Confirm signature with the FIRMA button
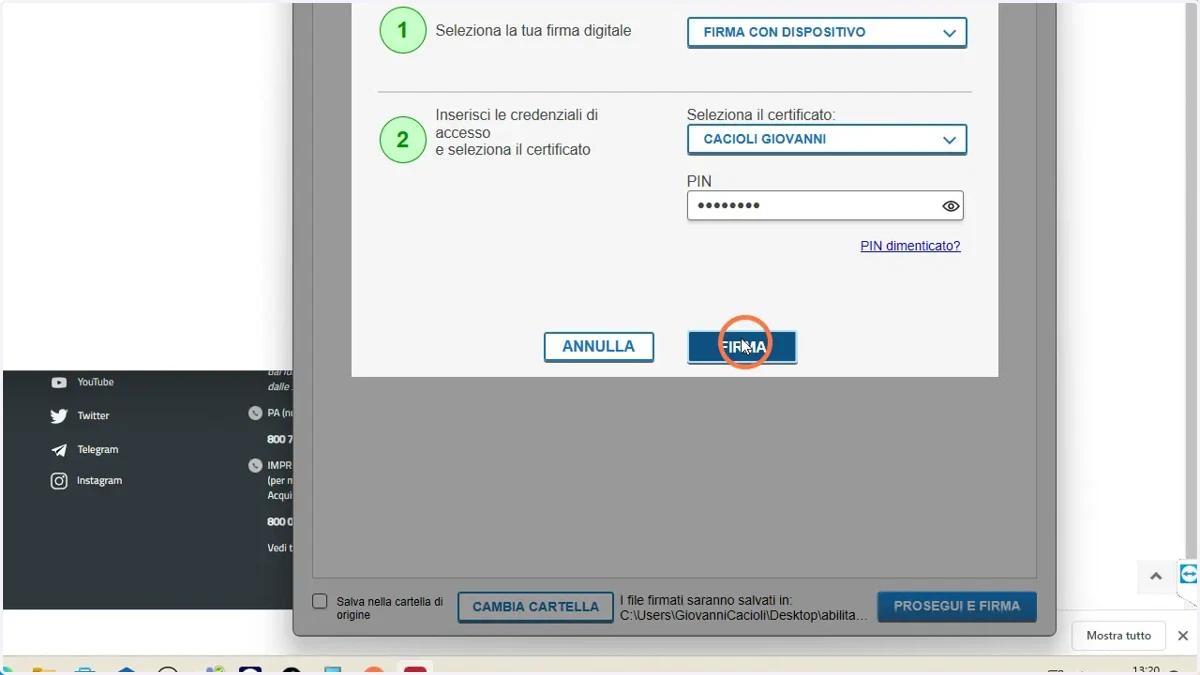Screen dimensions: 1200x675 [x=742, y=347]
